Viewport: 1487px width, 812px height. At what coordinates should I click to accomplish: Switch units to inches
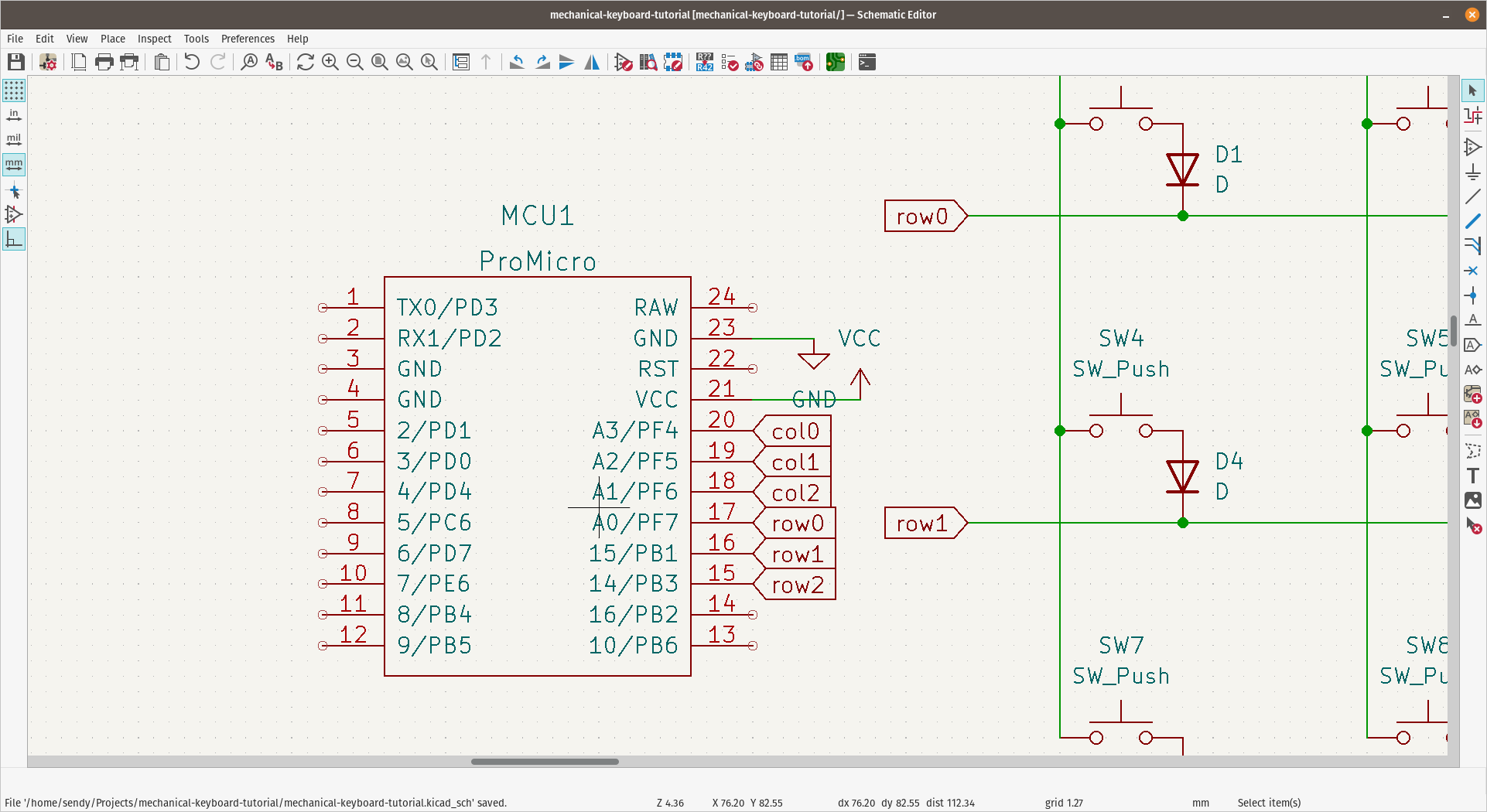[14, 115]
